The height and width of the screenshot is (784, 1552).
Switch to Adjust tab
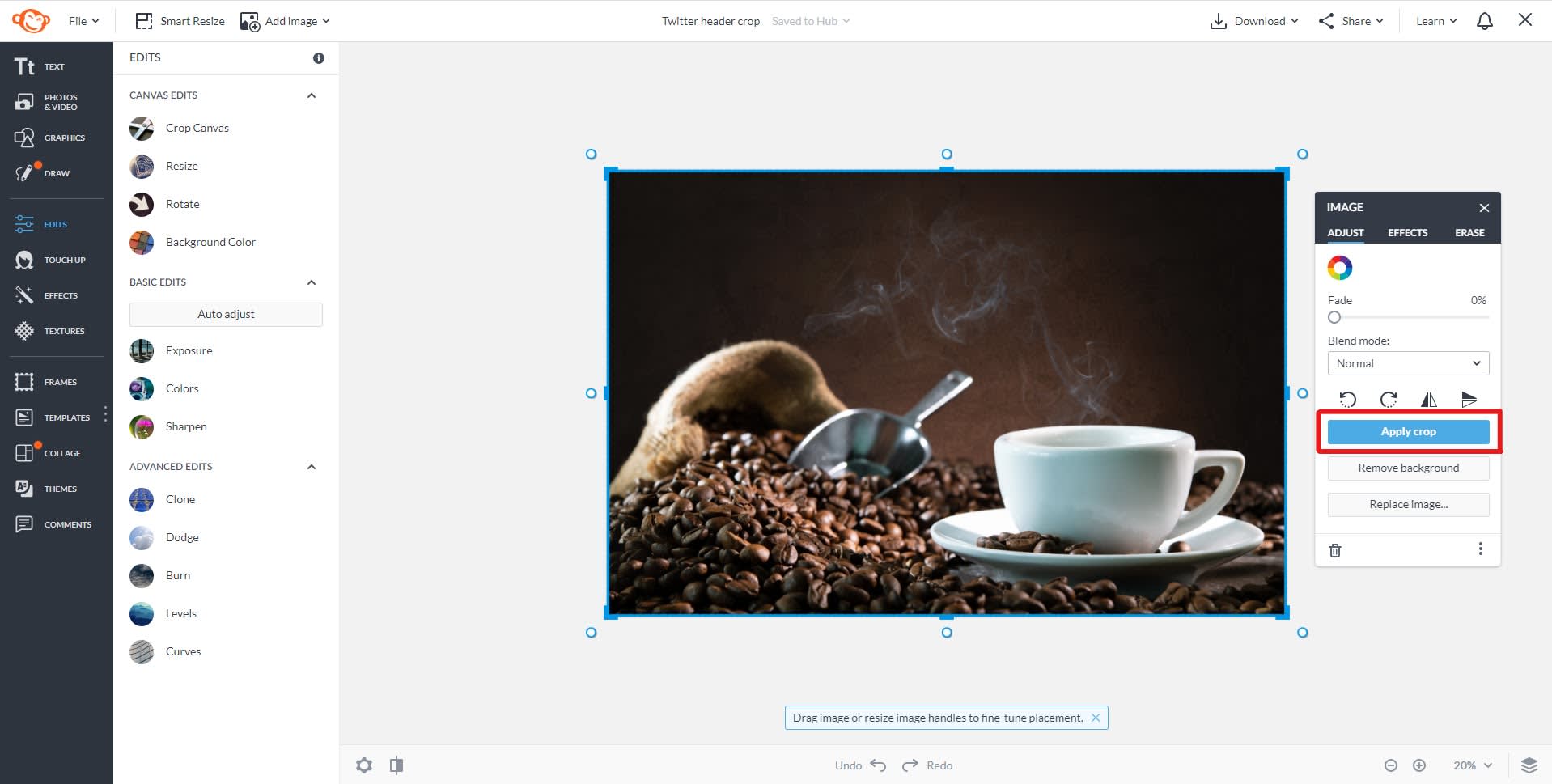pos(1346,232)
